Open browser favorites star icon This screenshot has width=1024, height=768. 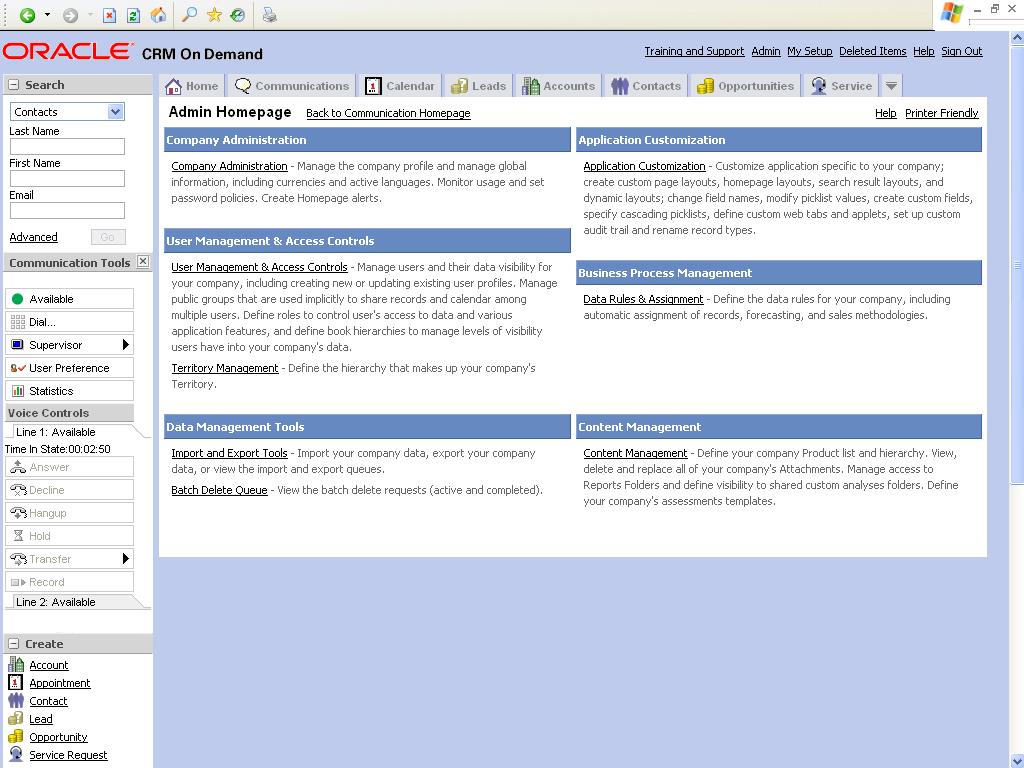(x=214, y=15)
